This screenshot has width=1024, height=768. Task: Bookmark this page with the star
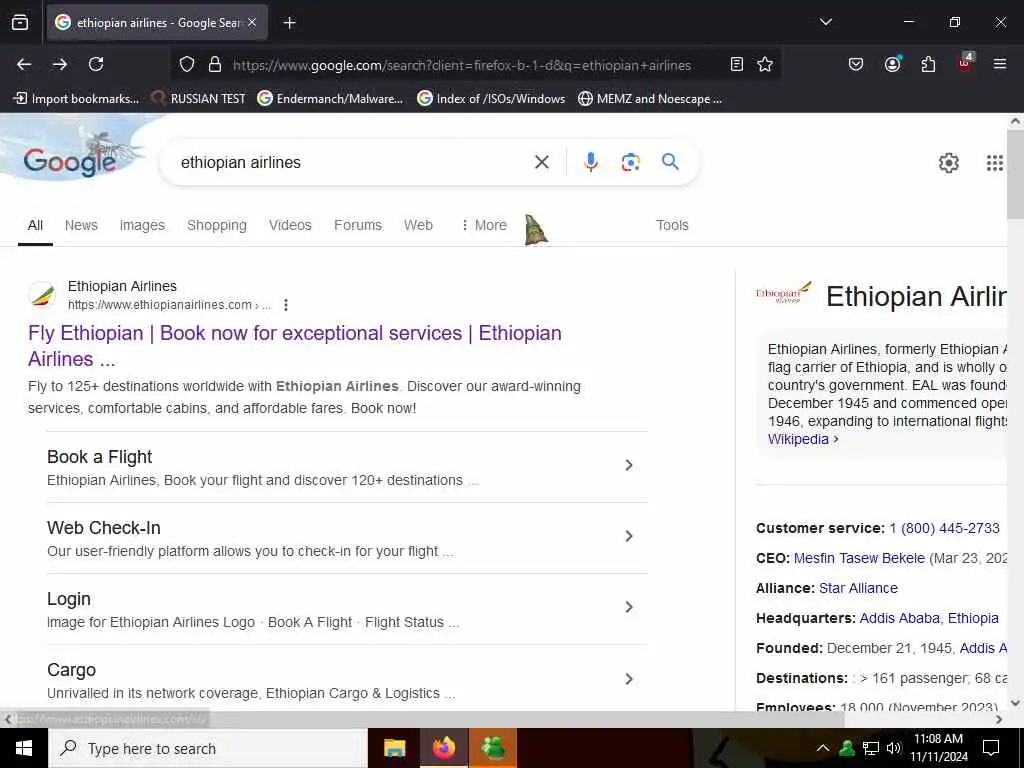click(765, 64)
